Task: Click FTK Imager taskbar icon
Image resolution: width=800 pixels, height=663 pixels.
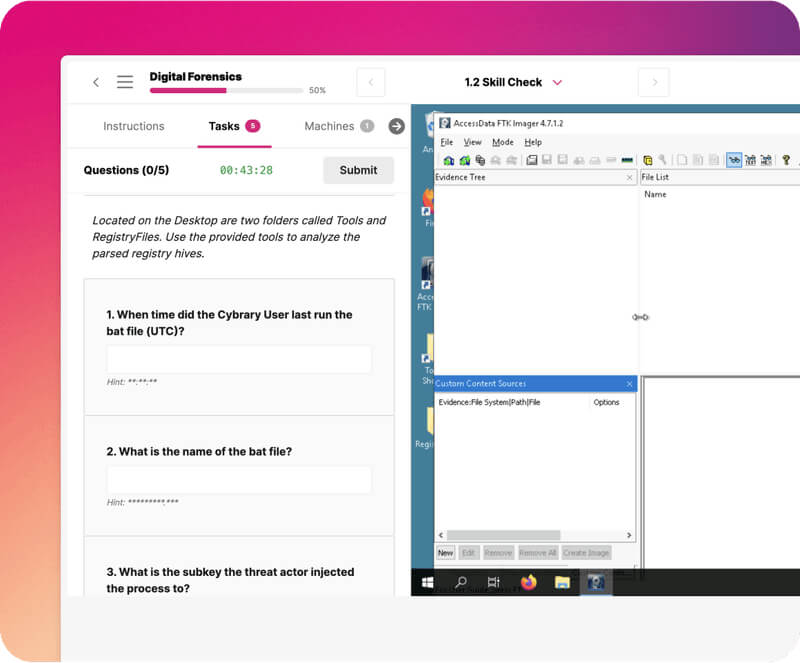Action: pos(596,582)
